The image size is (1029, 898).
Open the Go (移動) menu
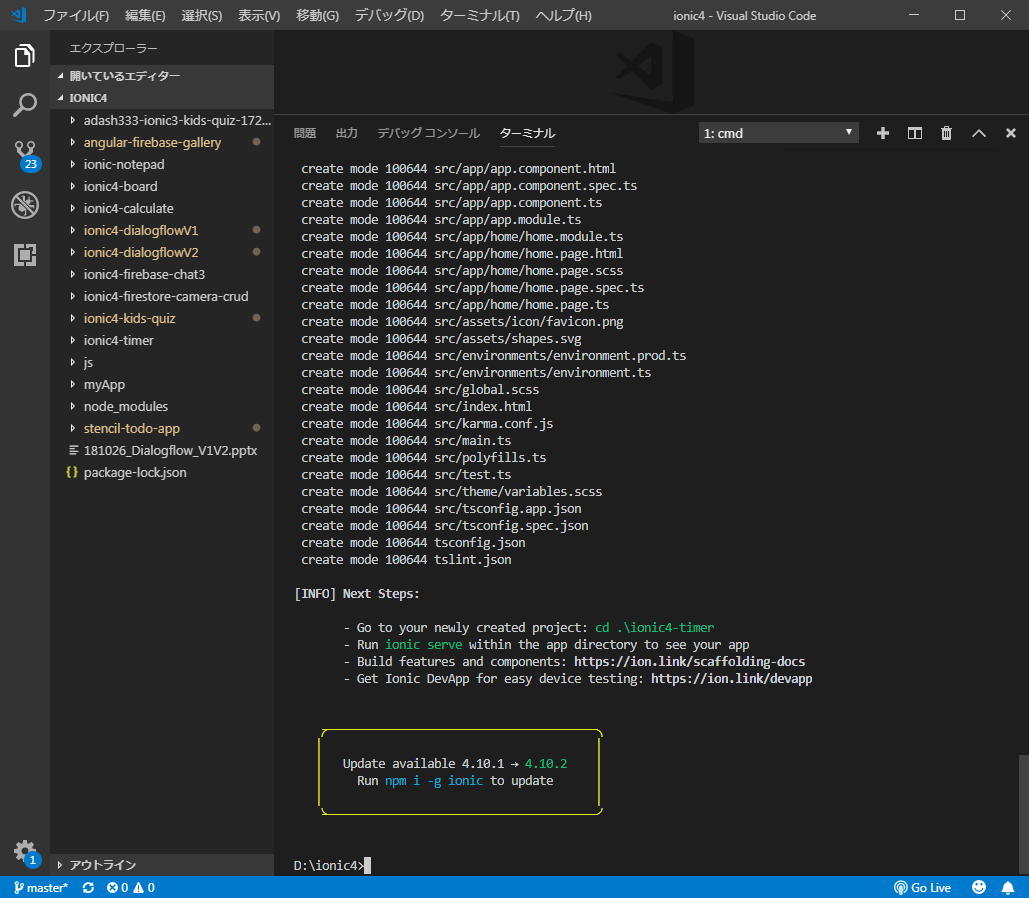click(318, 15)
